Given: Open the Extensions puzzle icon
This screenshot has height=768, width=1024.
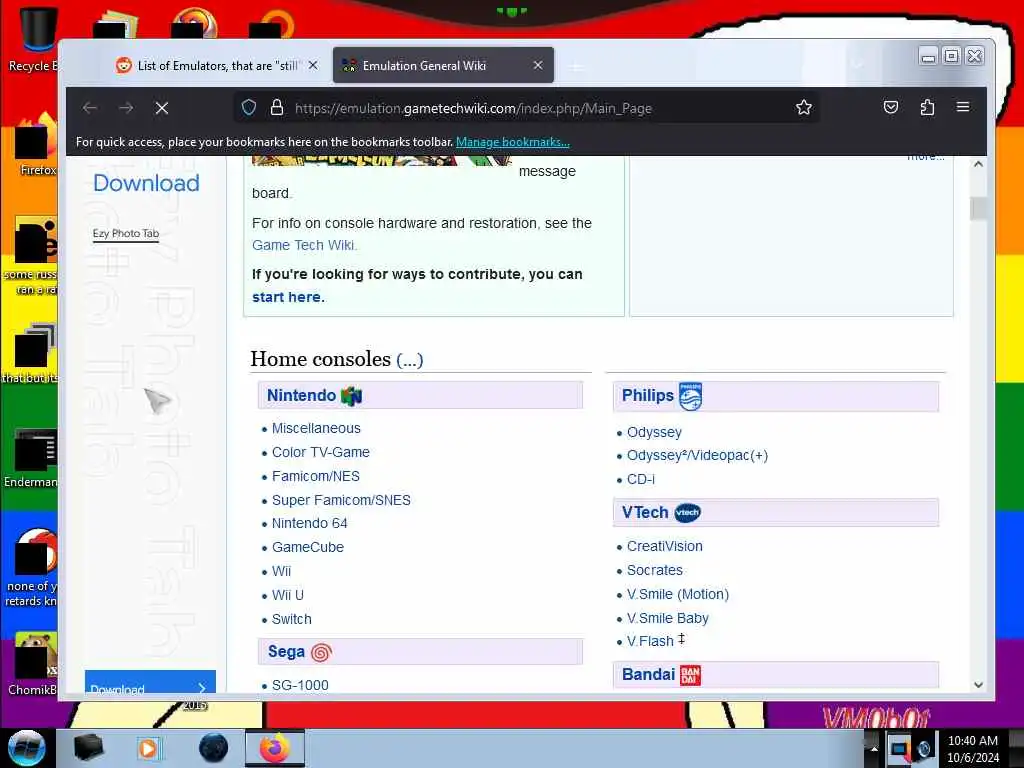Looking at the screenshot, I should click(x=927, y=107).
